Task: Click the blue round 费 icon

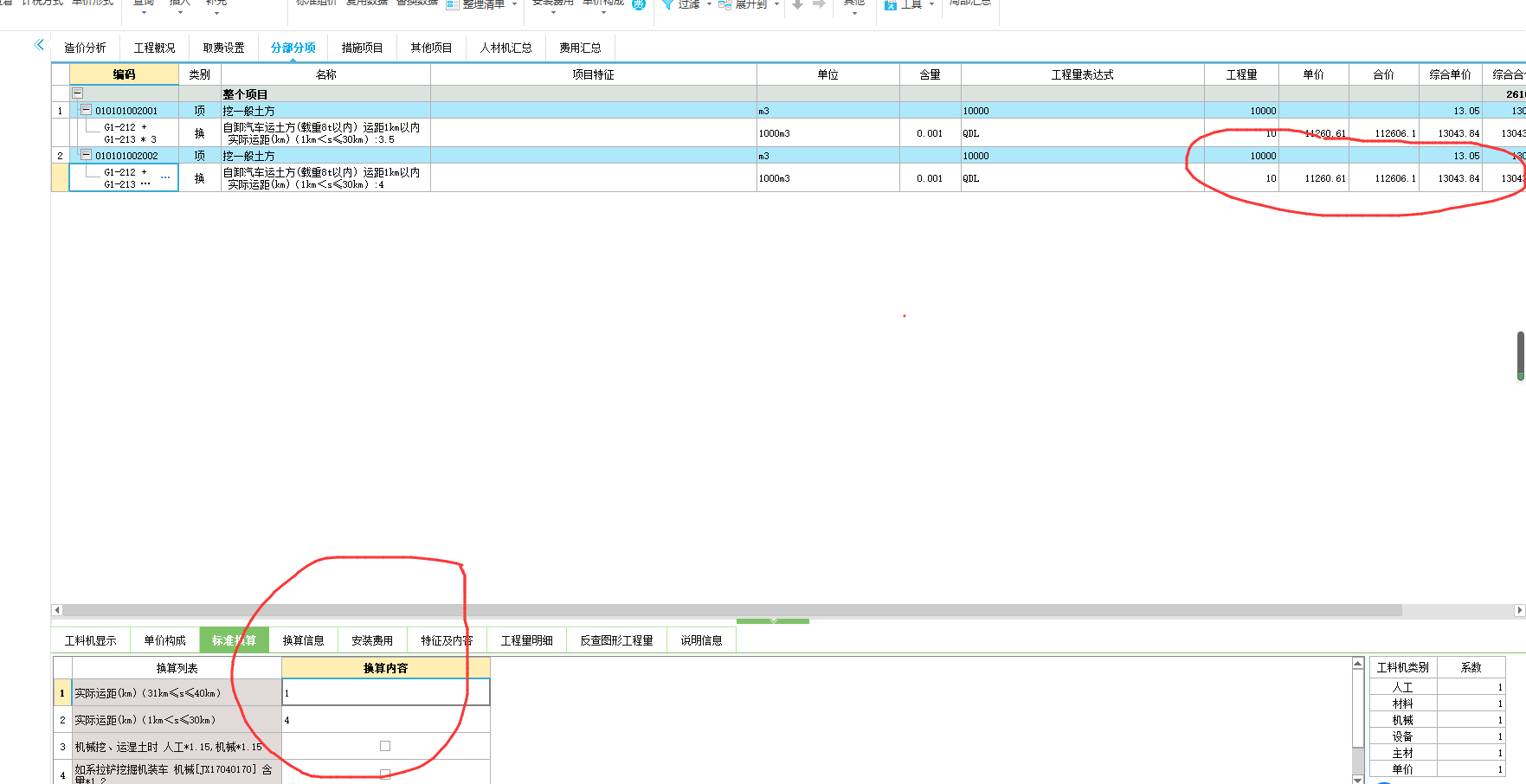Action: [x=639, y=4]
